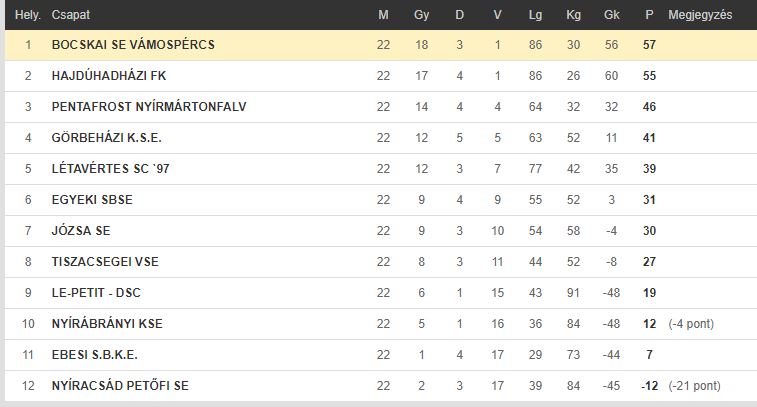Click the Megjegyzés column header
The image size is (757, 407).
pos(700,15)
